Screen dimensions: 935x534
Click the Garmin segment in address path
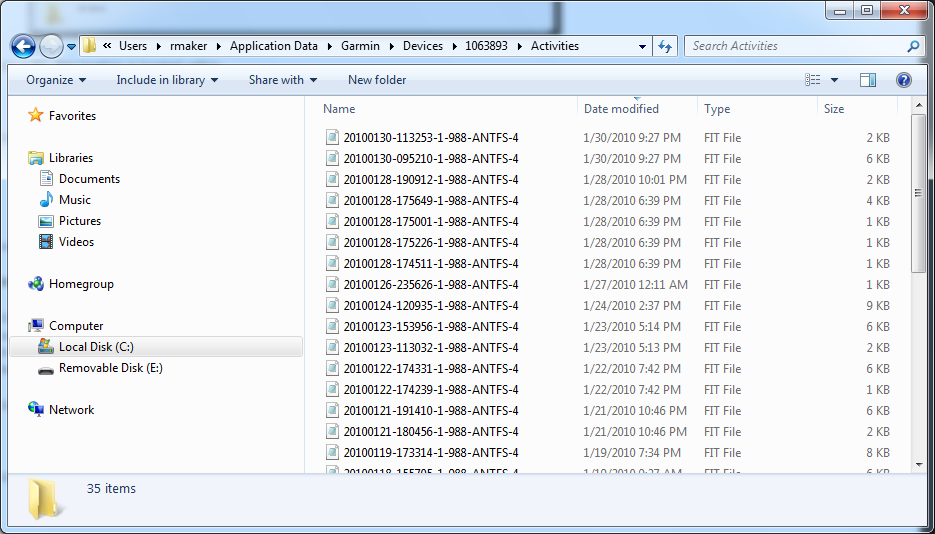point(360,46)
